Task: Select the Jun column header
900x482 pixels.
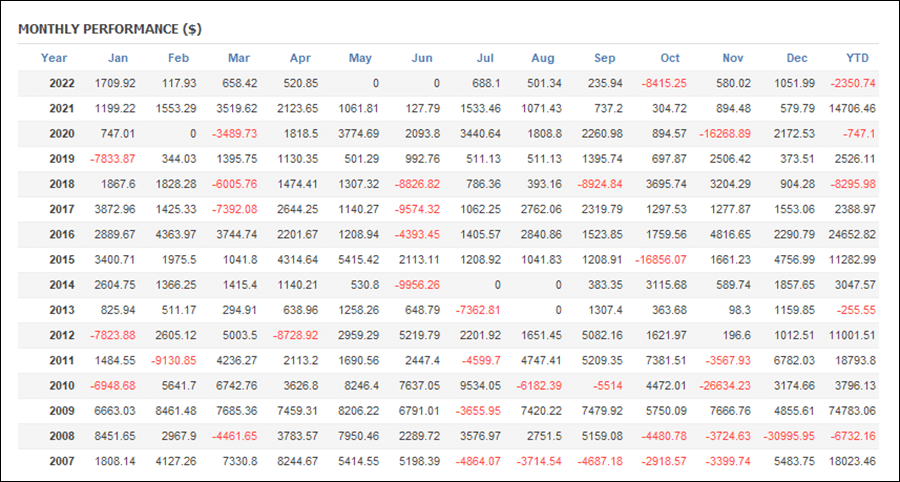Action: tap(422, 58)
